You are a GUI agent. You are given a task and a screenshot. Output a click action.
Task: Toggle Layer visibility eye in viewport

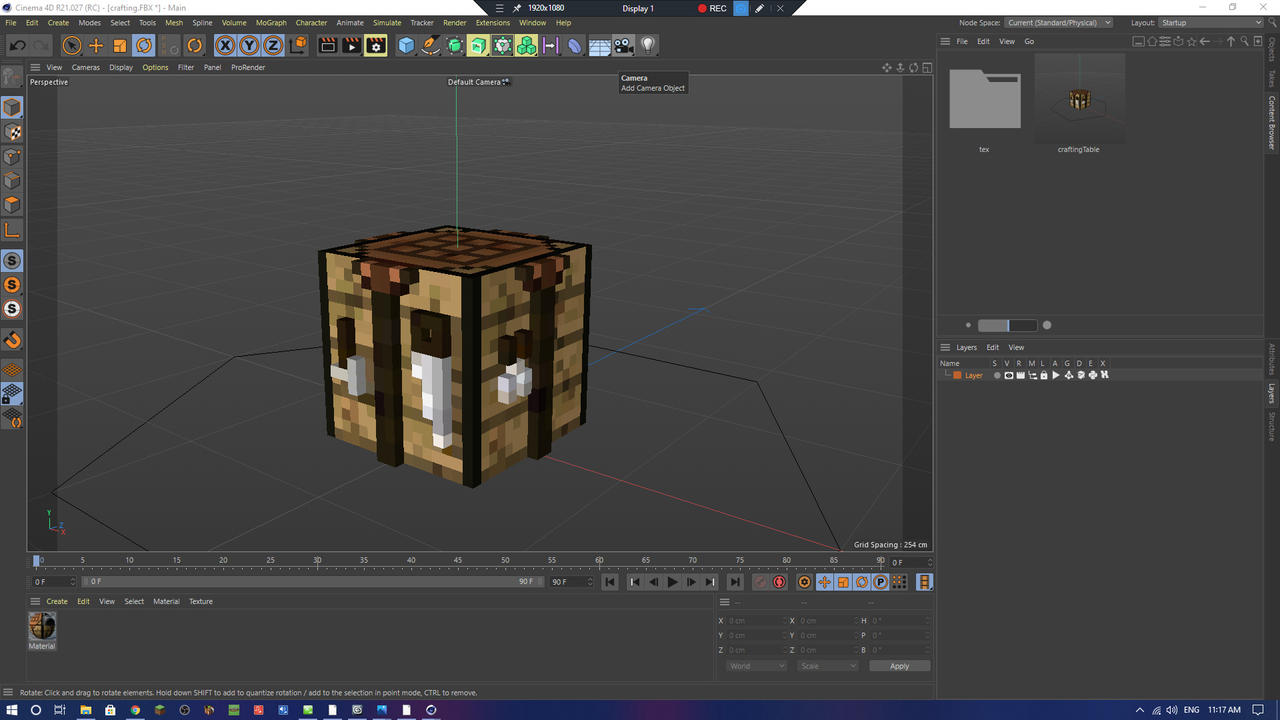tap(1008, 375)
